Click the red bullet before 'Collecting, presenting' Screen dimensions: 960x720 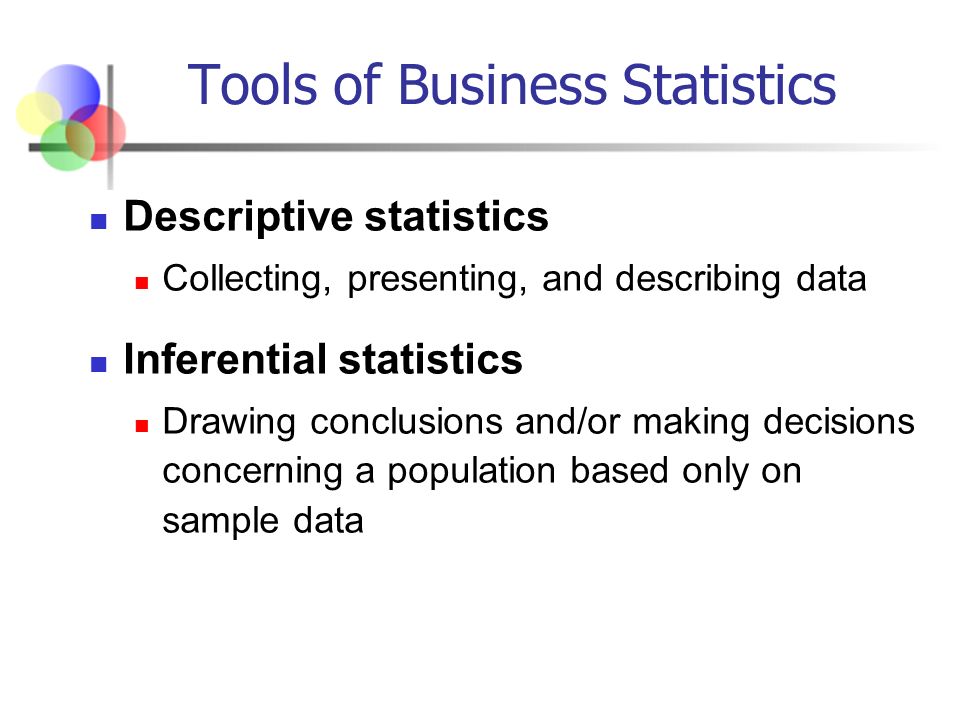tap(142, 282)
